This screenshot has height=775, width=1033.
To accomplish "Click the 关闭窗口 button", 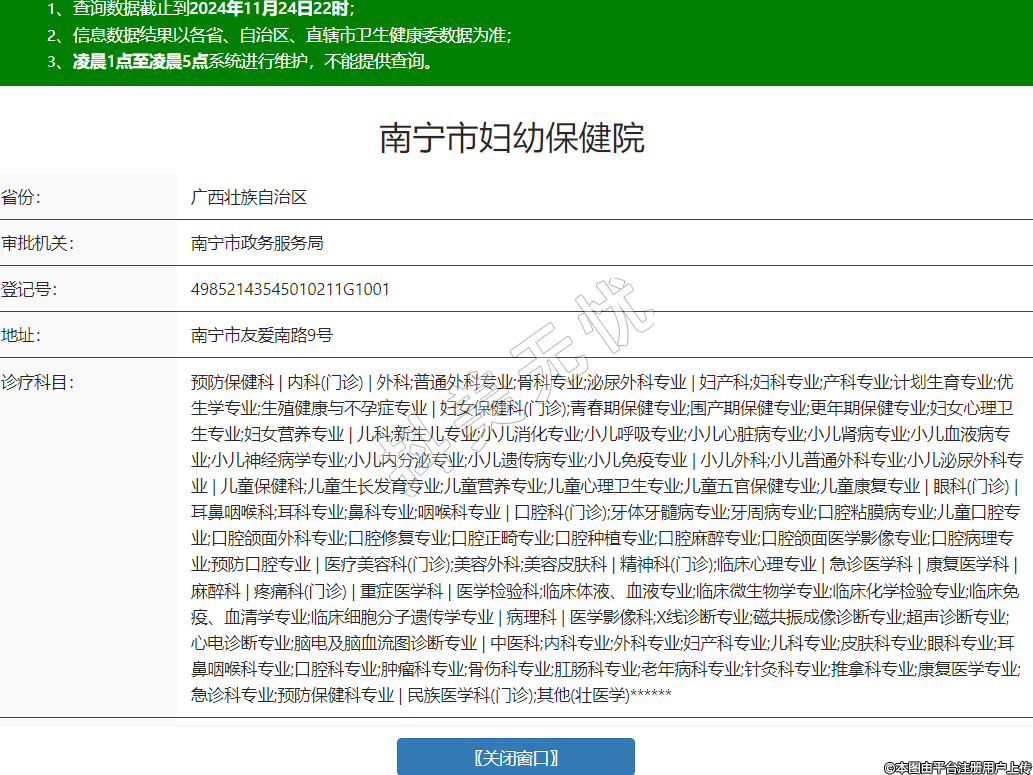I will click(515, 757).
